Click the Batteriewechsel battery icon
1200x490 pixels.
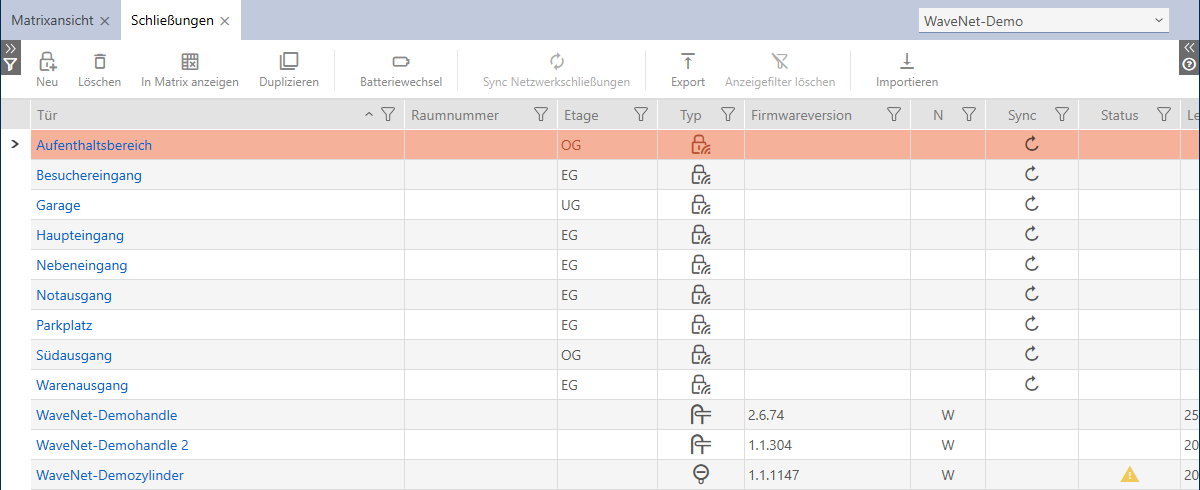[401, 62]
